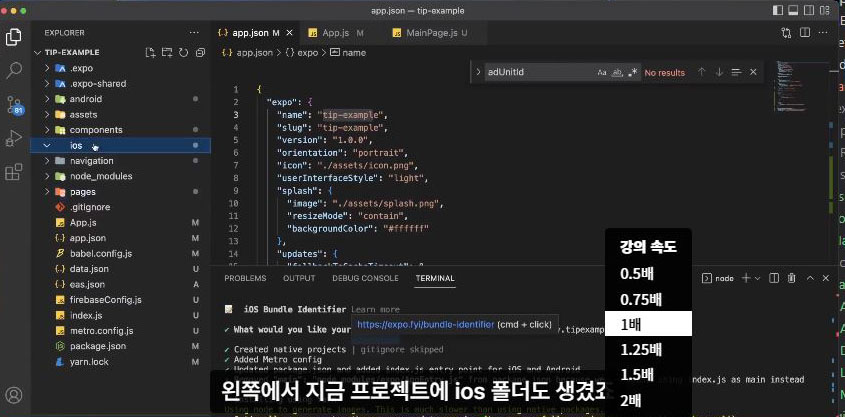Toggle find in selection
The height and width of the screenshot is (417, 845).
(x=736, y=72)
